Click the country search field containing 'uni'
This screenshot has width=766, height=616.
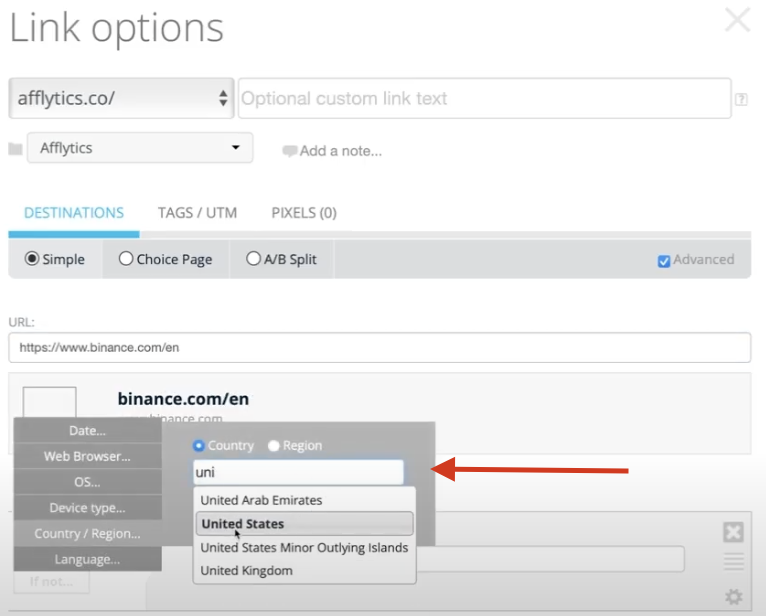298,472
